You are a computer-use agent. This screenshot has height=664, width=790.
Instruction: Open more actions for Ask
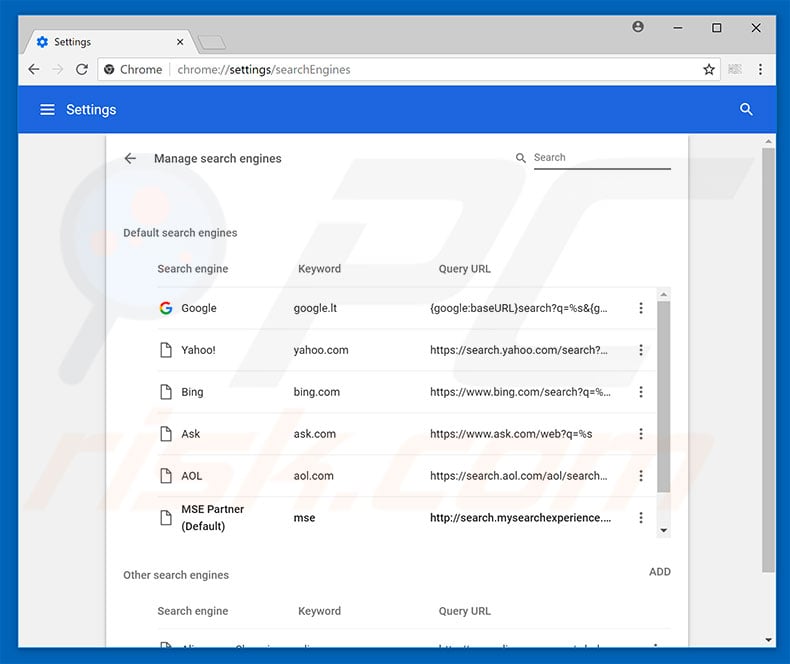tap(640, 433)
